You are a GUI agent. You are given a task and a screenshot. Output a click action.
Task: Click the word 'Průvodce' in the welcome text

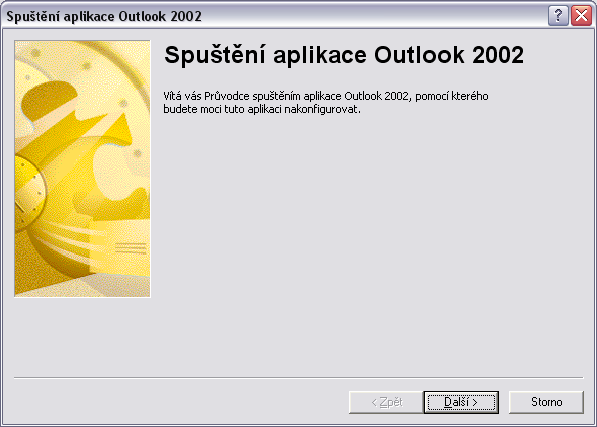click(x=227, y=96)
